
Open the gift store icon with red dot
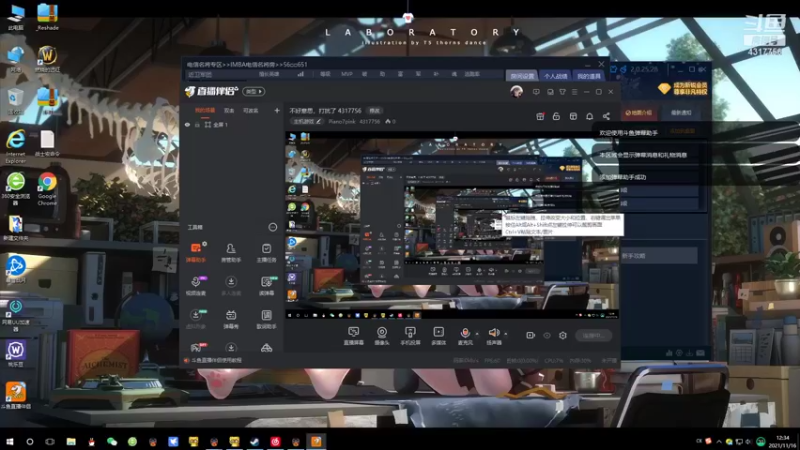pyautogui.click(x=540, y=116)
